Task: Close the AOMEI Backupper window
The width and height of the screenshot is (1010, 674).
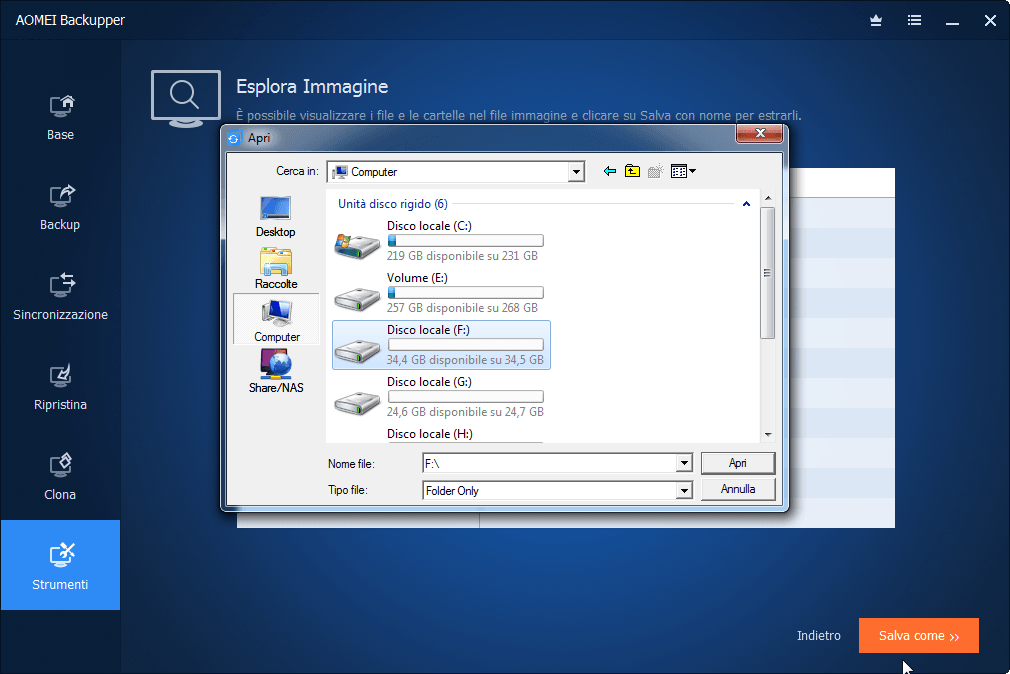Action: pos(990,21)
